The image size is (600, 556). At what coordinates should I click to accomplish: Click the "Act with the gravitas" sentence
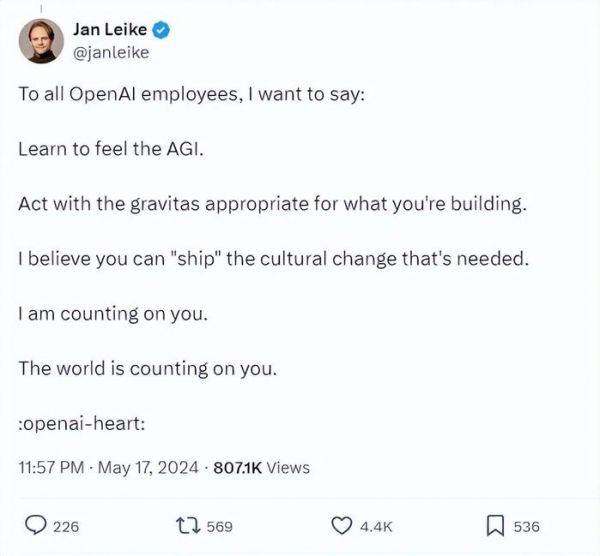(272, 203)
